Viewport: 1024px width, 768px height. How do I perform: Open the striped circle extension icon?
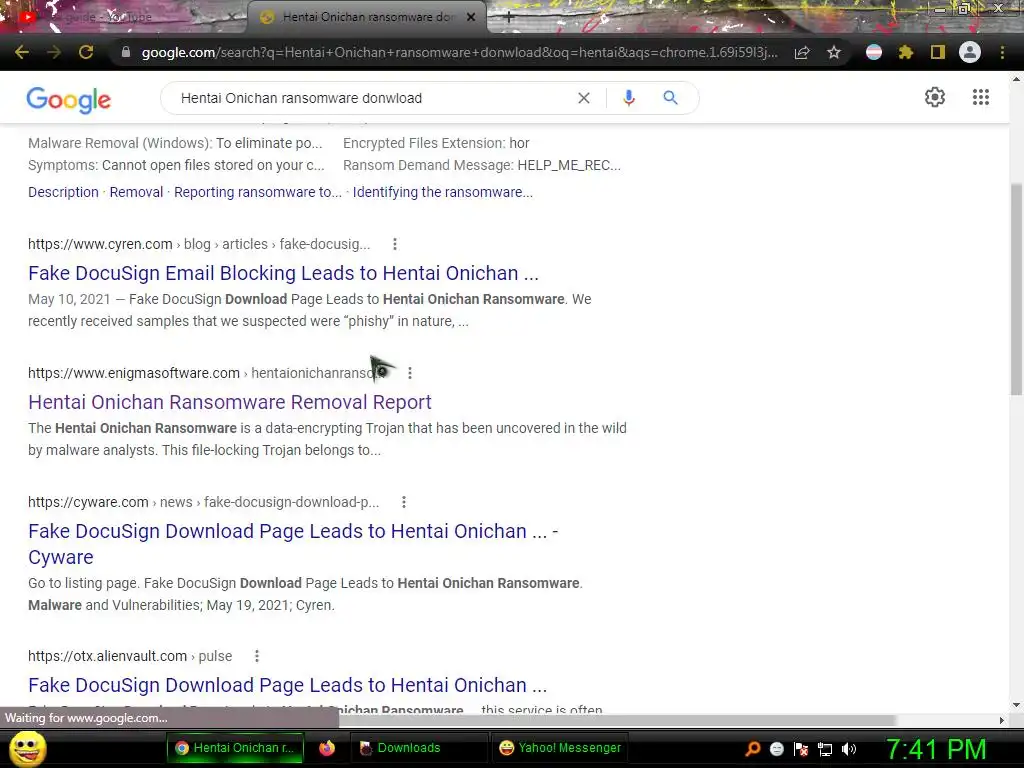pos(874,52)
